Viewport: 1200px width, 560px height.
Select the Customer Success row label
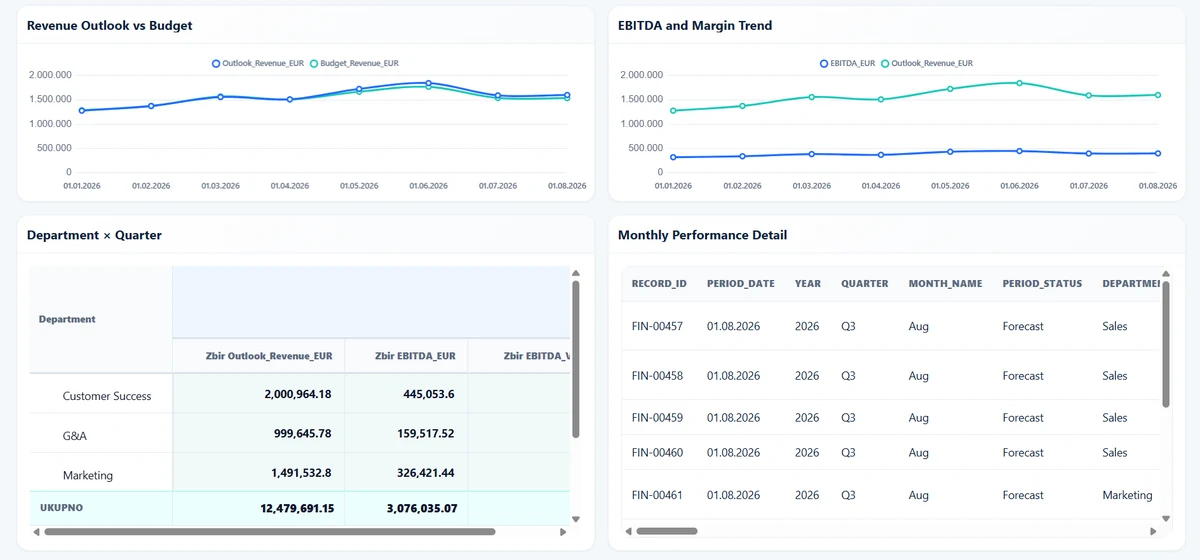pos(107,396)
